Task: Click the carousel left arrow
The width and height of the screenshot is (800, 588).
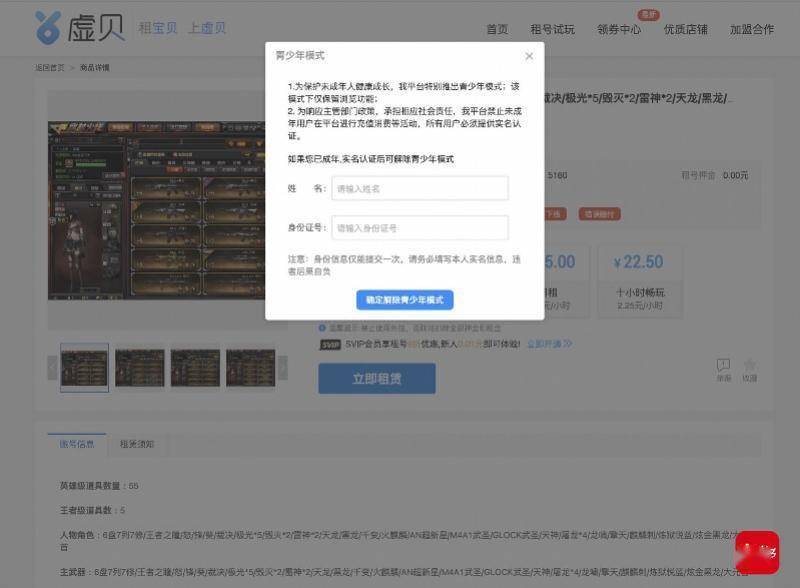Action: coord(50,368)
